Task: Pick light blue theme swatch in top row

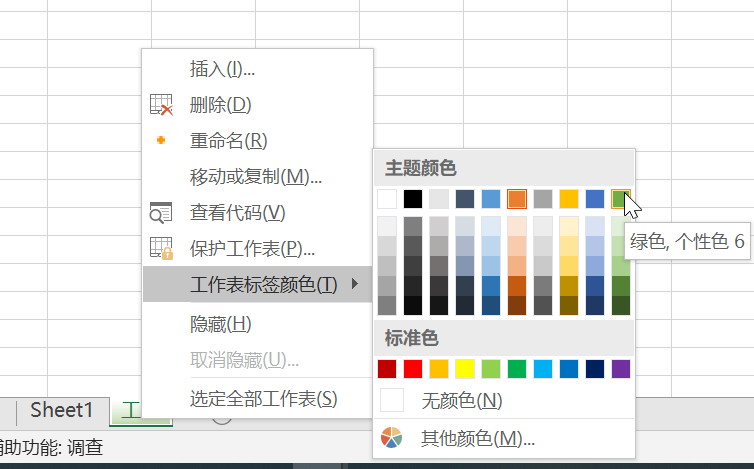Action: 491,199
